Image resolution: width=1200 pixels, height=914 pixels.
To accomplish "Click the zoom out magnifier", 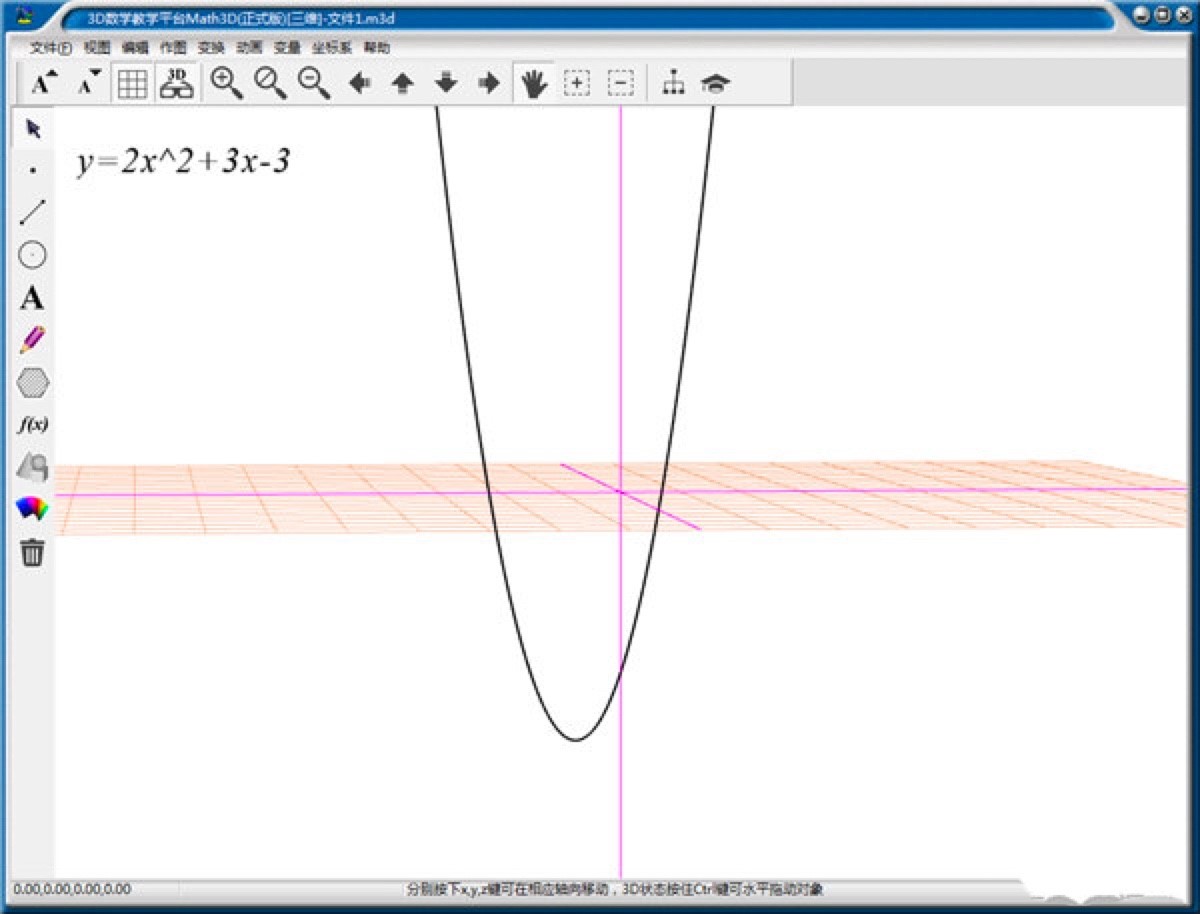I will pos(314,83).
